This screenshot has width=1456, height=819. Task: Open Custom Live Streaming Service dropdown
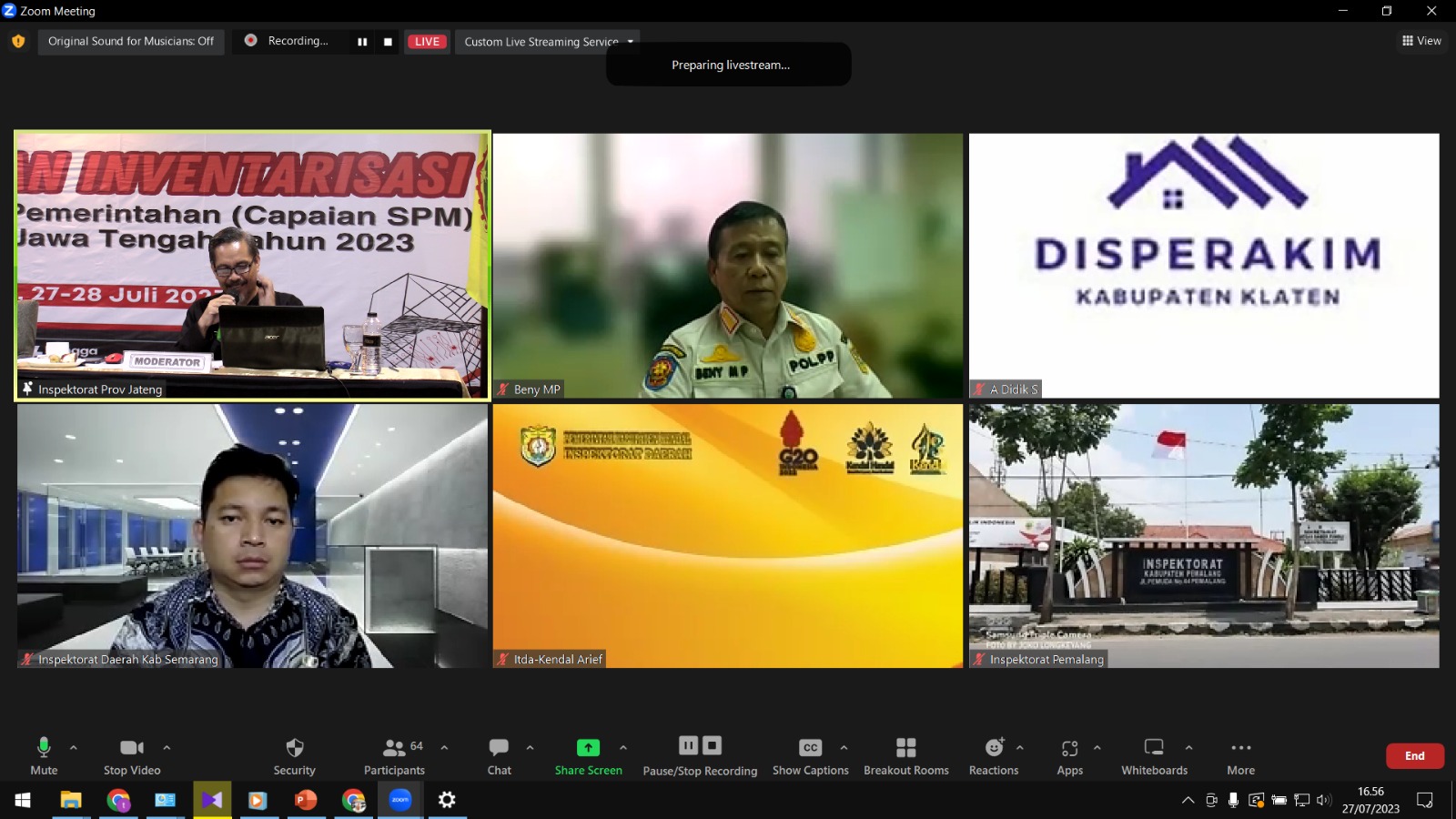coord(549,42)
